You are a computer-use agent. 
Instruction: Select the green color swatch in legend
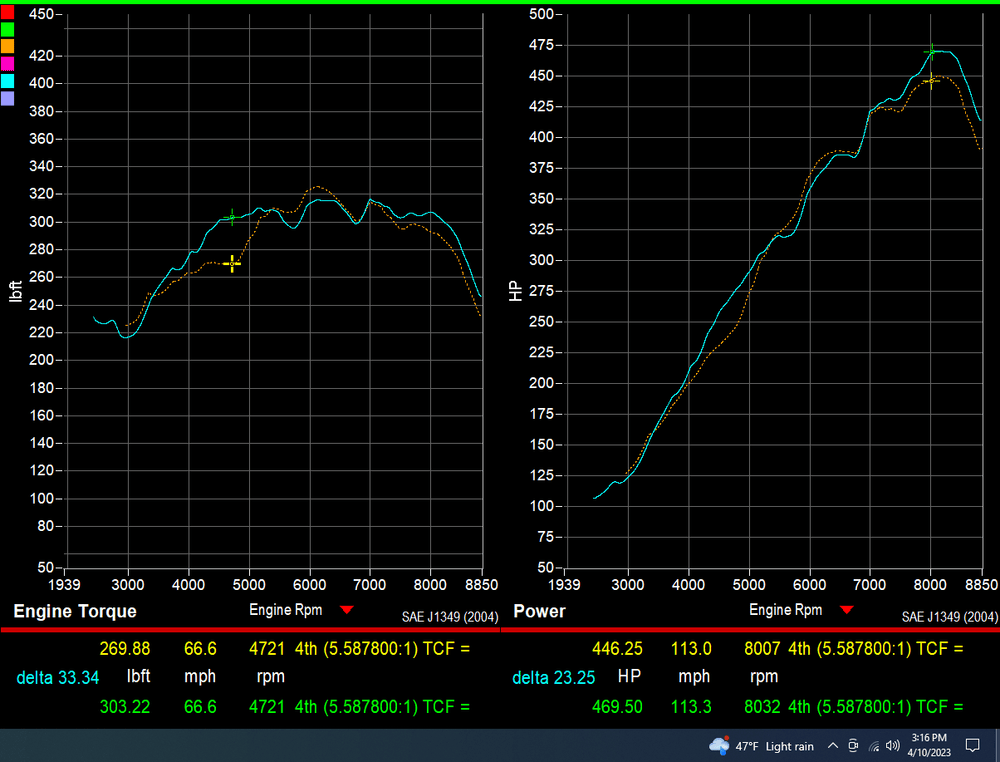click(x=7, y=29)
